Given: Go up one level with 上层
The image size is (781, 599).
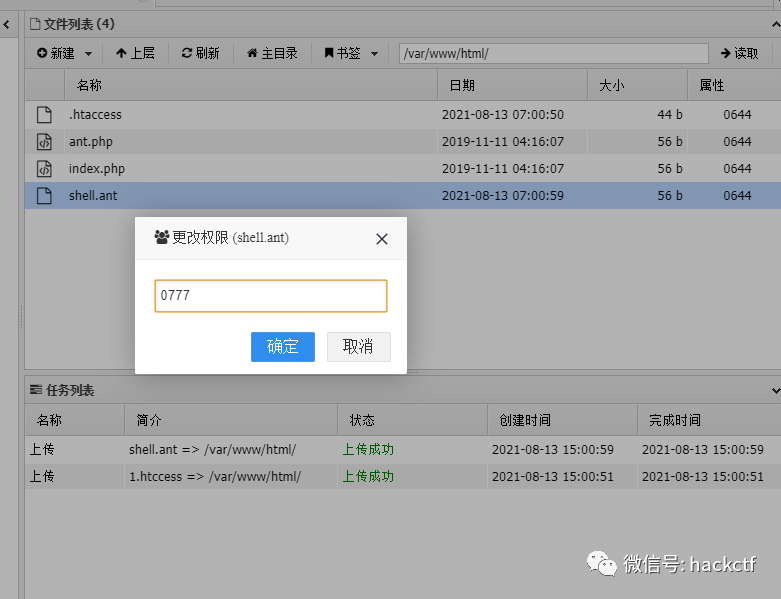Looking at the screenshot, I should 135,53.
